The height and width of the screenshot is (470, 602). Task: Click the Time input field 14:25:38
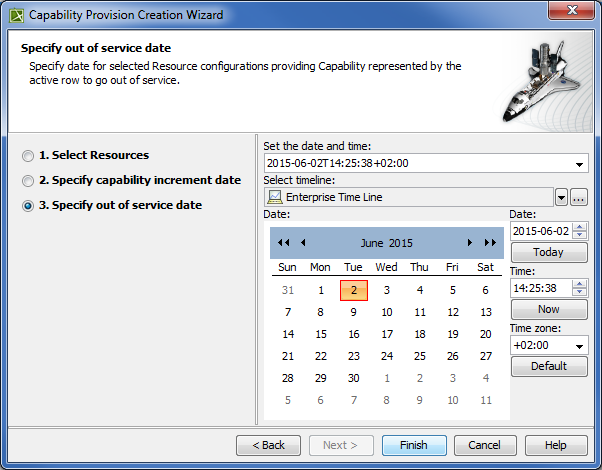click(x=541, y=288)
